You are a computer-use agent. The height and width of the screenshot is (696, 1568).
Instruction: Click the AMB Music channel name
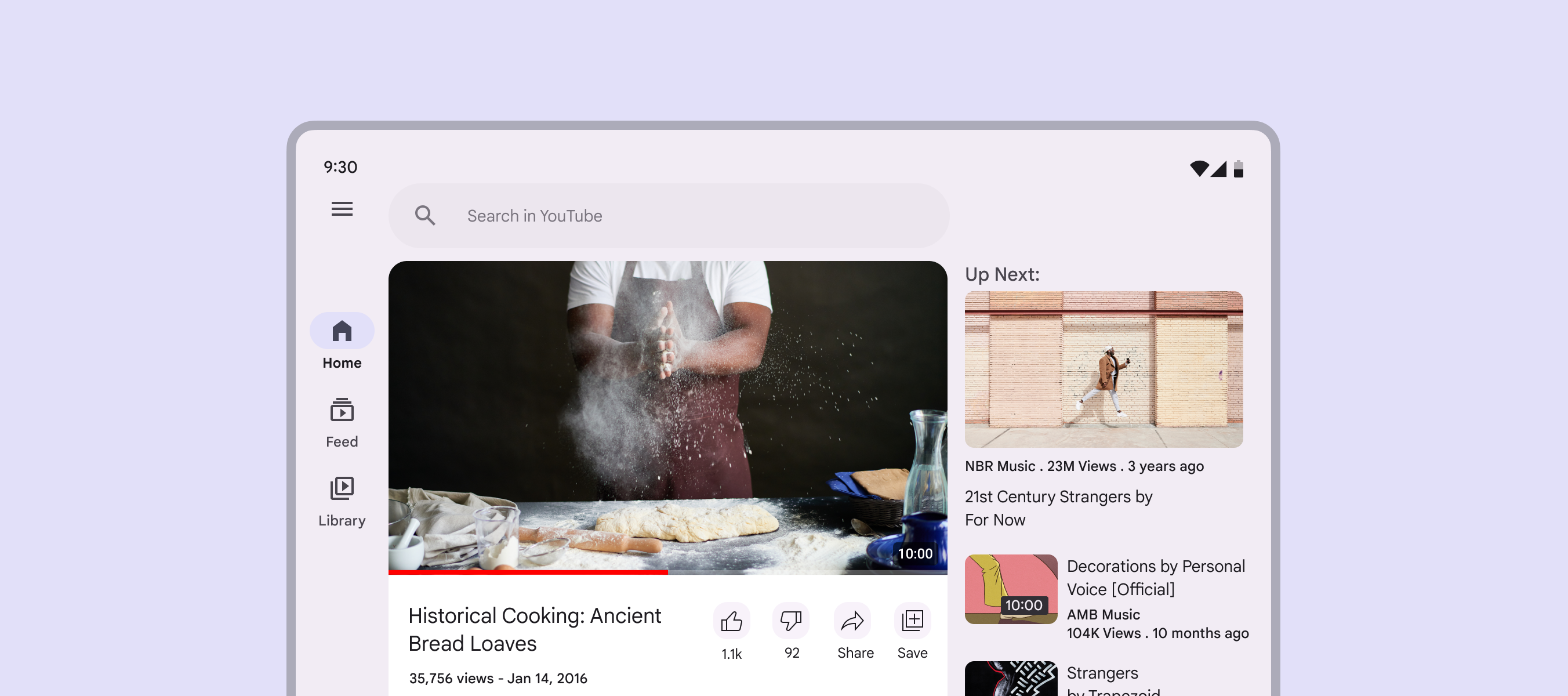click(x=1103, y=614)
